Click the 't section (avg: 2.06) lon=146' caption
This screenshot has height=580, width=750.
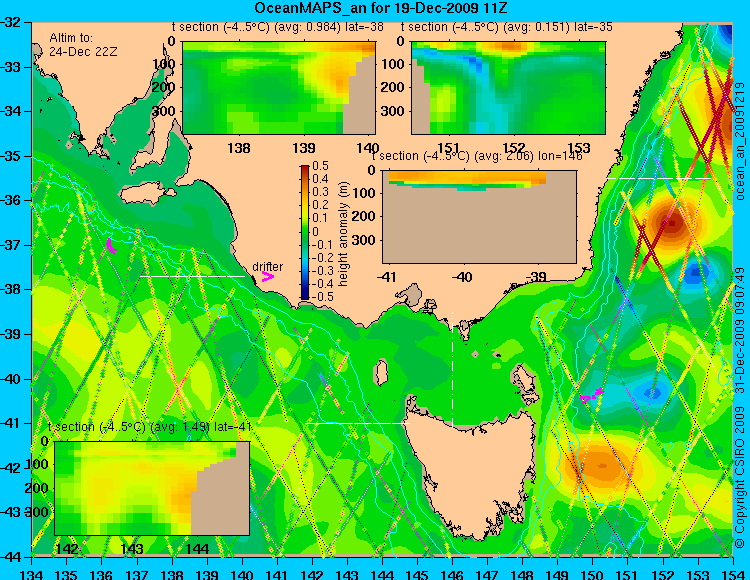click(477, 156)
